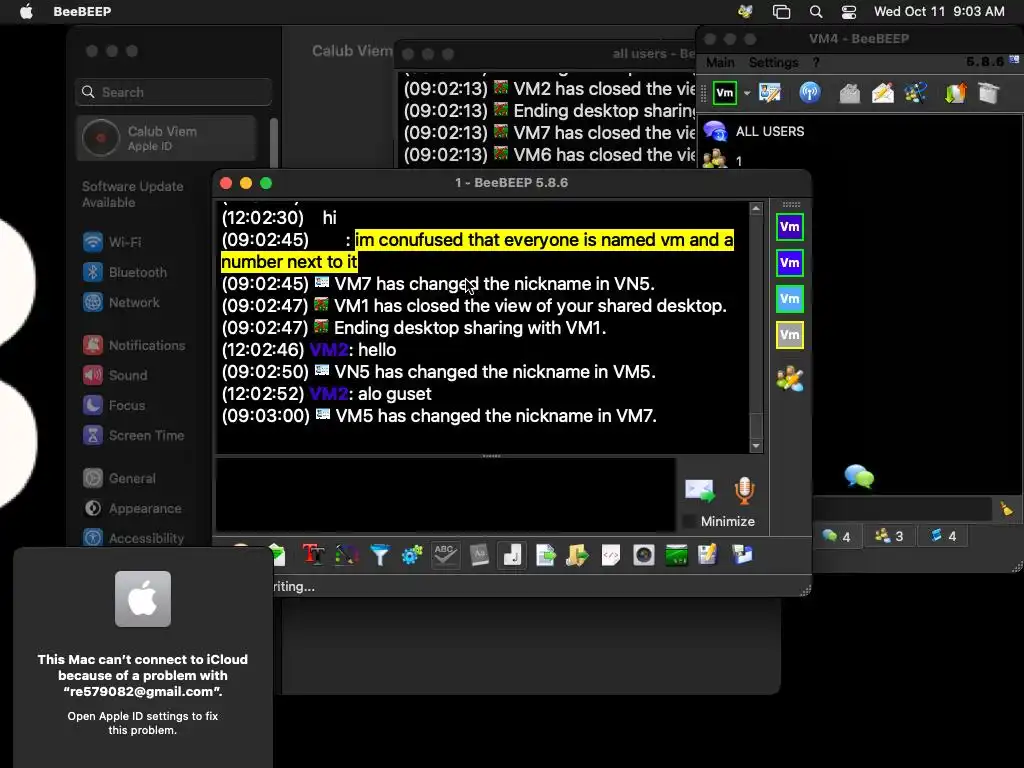Screen dimensions: 1024x768
Task: Open the BeeBEEP app menu in menu bar
Action: click(82, 11)
